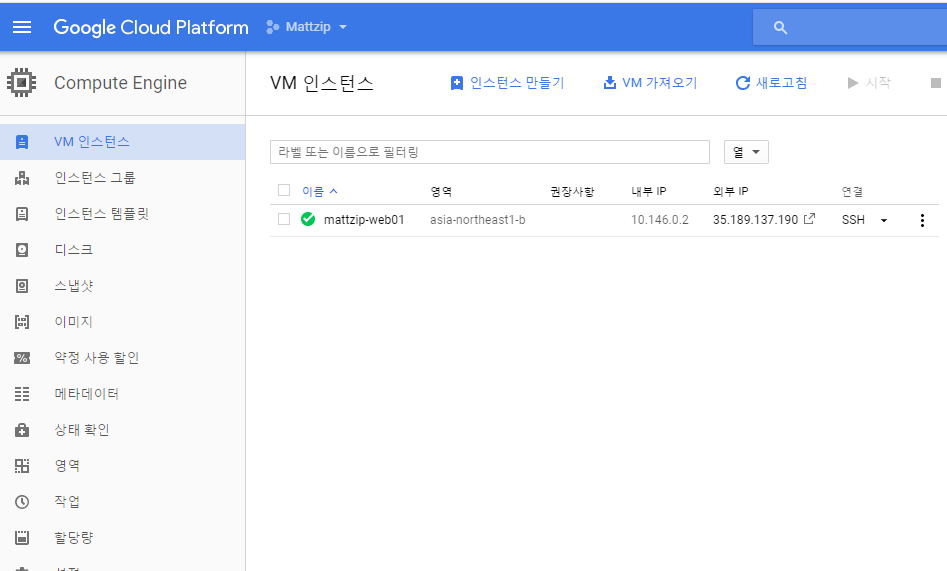Viewport: 947px width, 571px height.
Task: Click 새로고침 refresh button
Action: pos(771,83)
